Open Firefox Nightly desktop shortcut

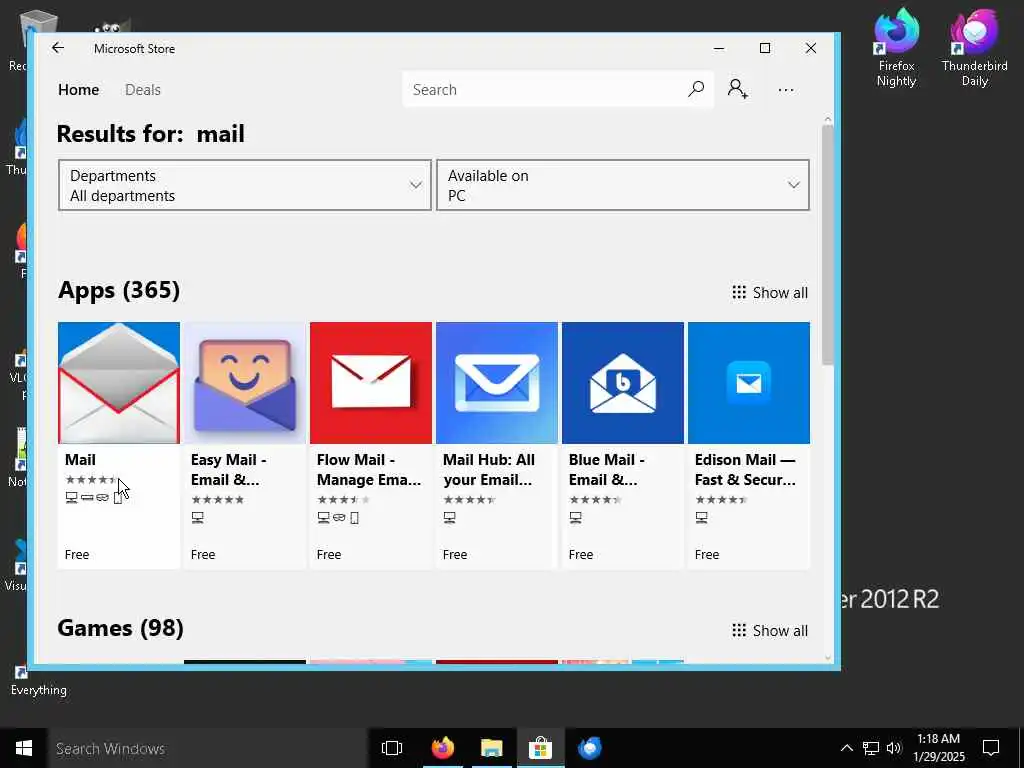pyautogui.click(x=897, y=48)
